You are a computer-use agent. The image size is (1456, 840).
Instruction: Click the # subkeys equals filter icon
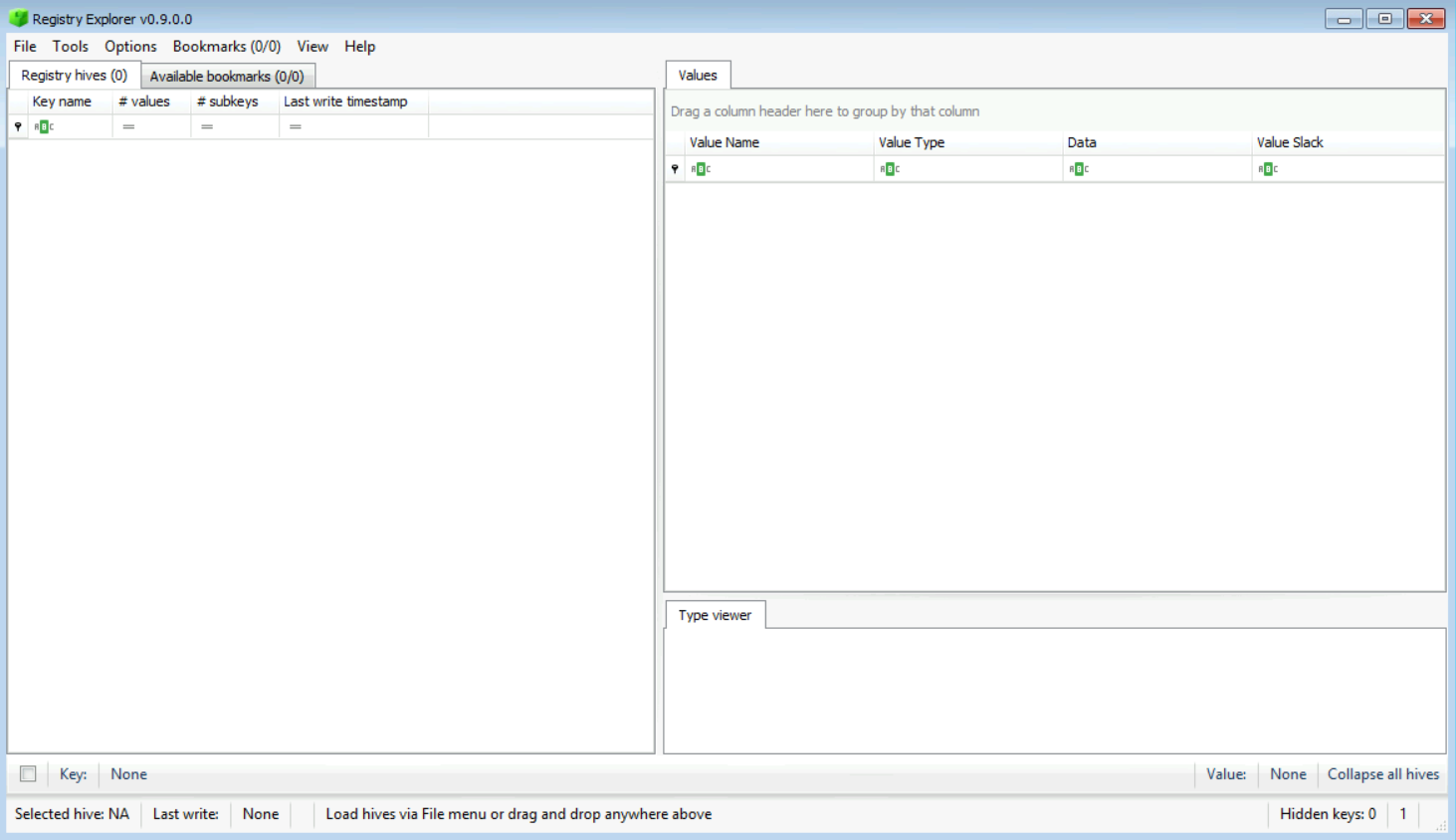click(207, 126)
